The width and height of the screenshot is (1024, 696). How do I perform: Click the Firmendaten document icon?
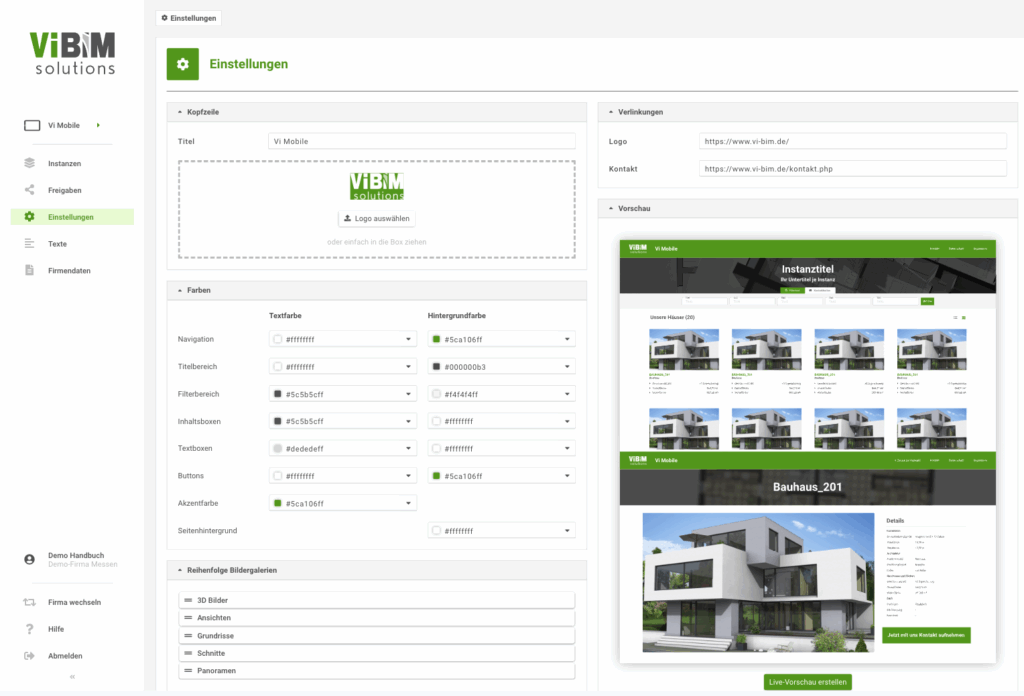coord(29,270)
